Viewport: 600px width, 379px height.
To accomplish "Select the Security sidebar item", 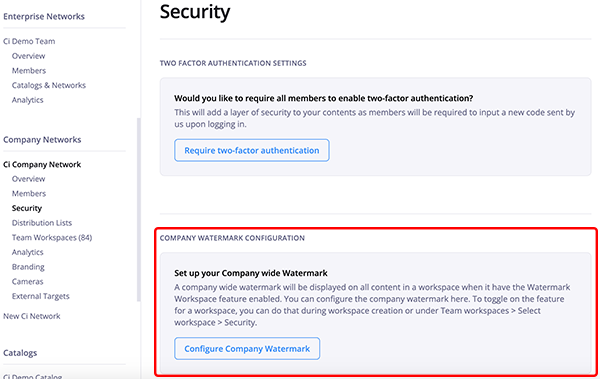I will pos(27,208).
